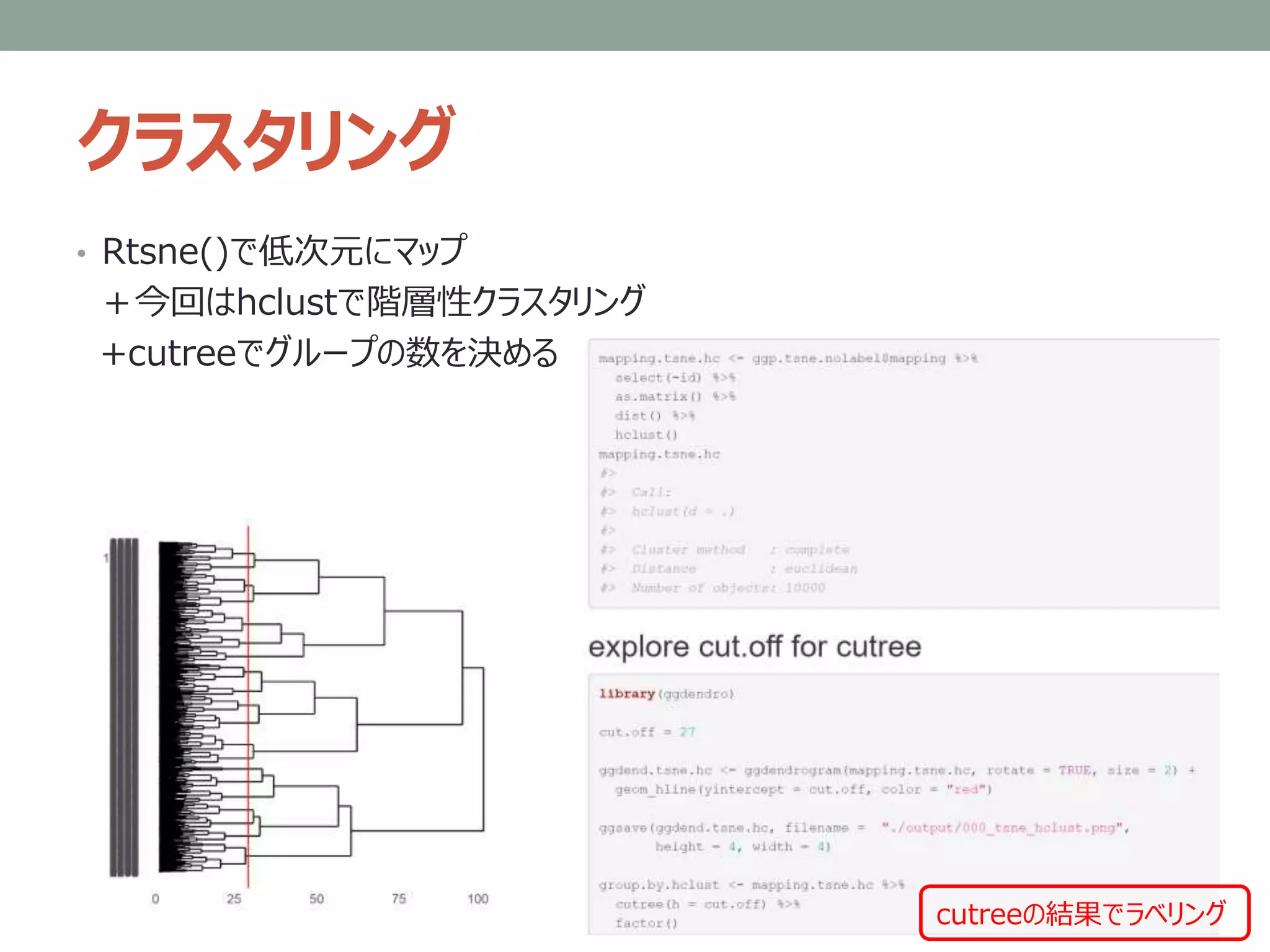Click the red callout cutreeの結果でラベリング
1270x952 pixels.
click(x=1084, y=913)
